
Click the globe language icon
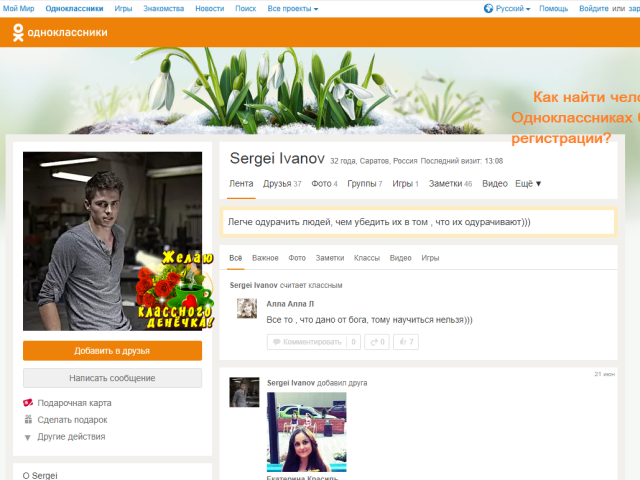488,8
